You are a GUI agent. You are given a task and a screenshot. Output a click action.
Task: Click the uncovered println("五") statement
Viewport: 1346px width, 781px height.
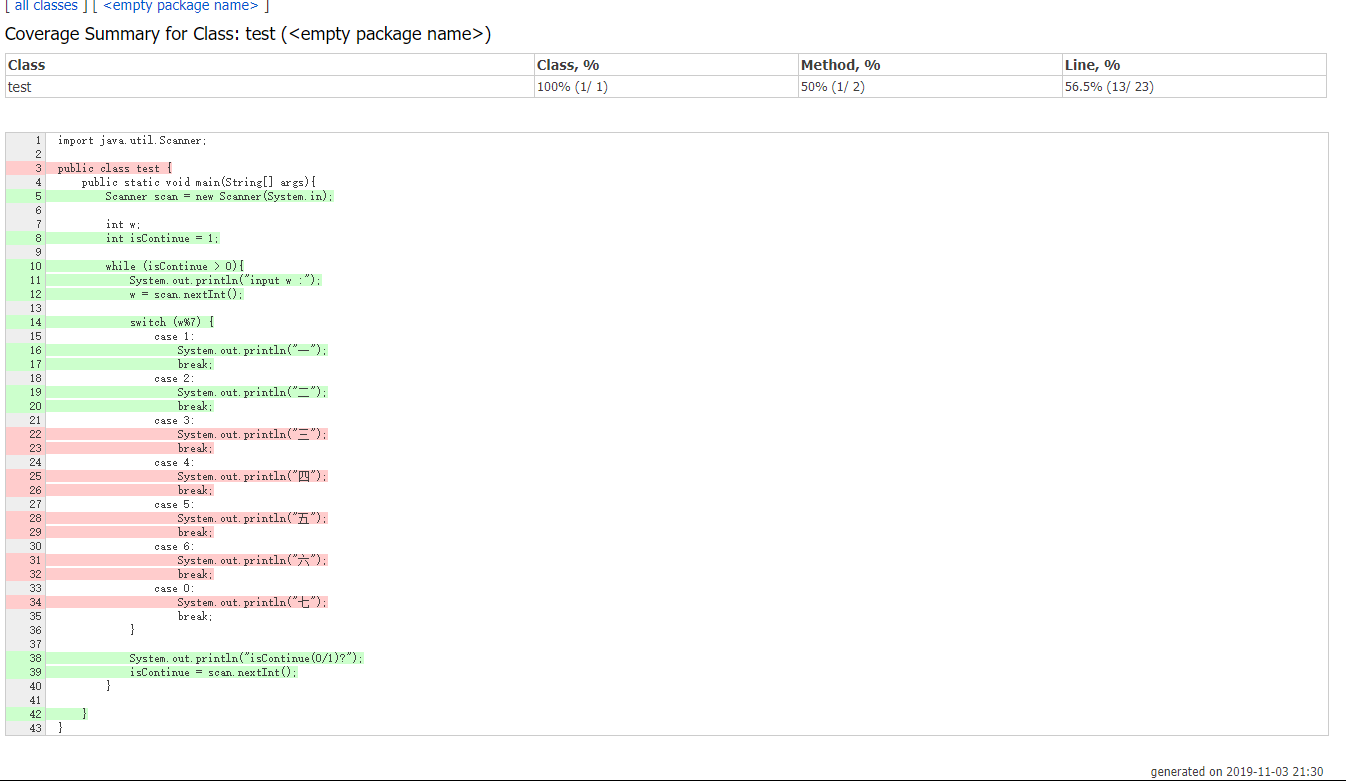click(x=252, y=518)
